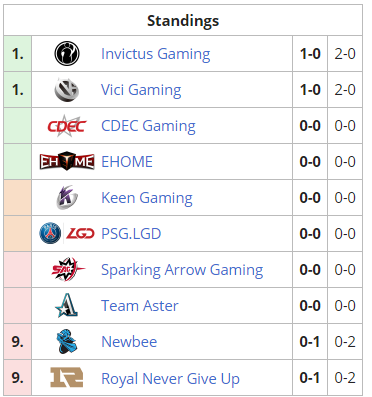Image resolution: width=372 pixels, height=397 pixels.
Task: Click the Royal Never Give Up link
Action: coord(170,379)
